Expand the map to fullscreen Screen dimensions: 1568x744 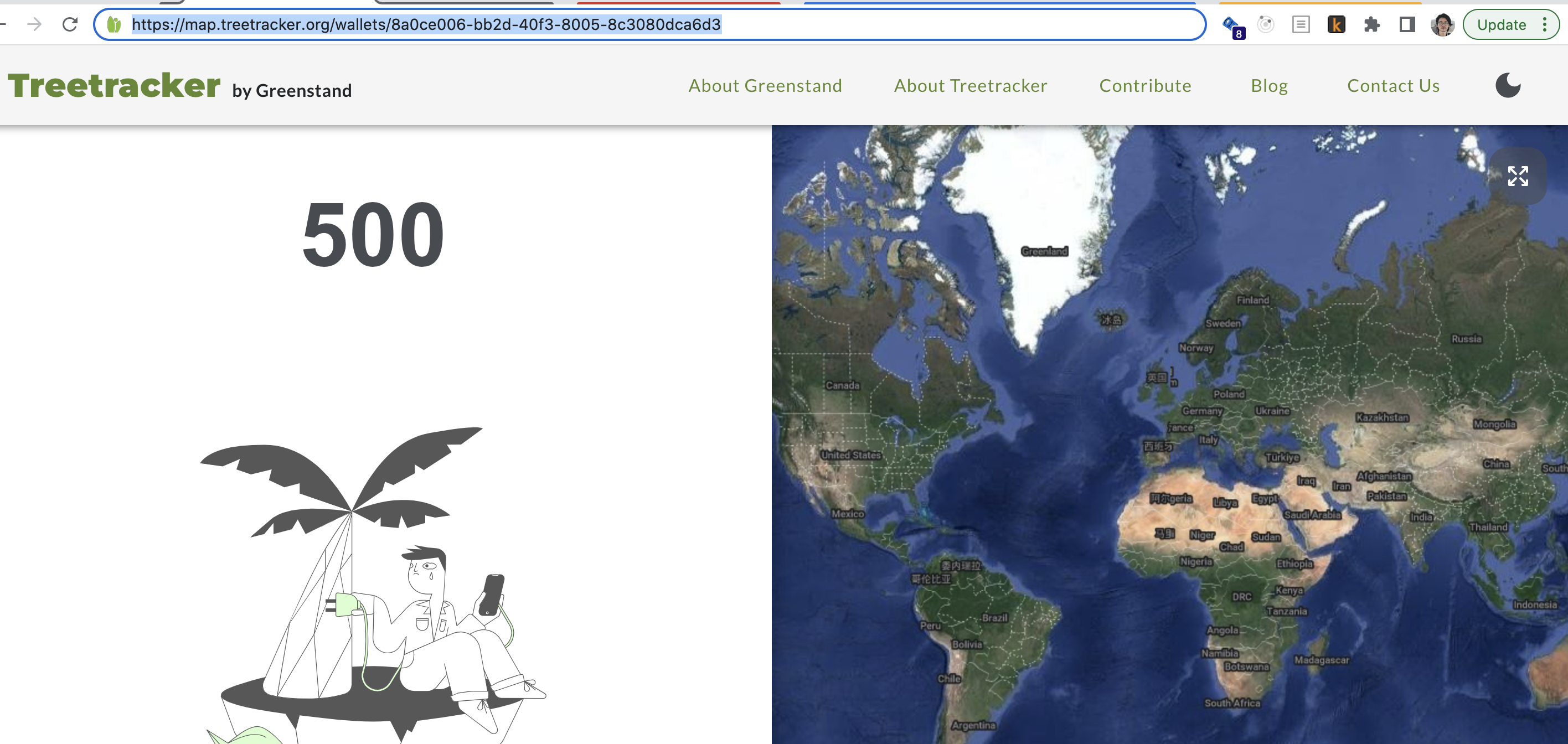coord(1518,176)
